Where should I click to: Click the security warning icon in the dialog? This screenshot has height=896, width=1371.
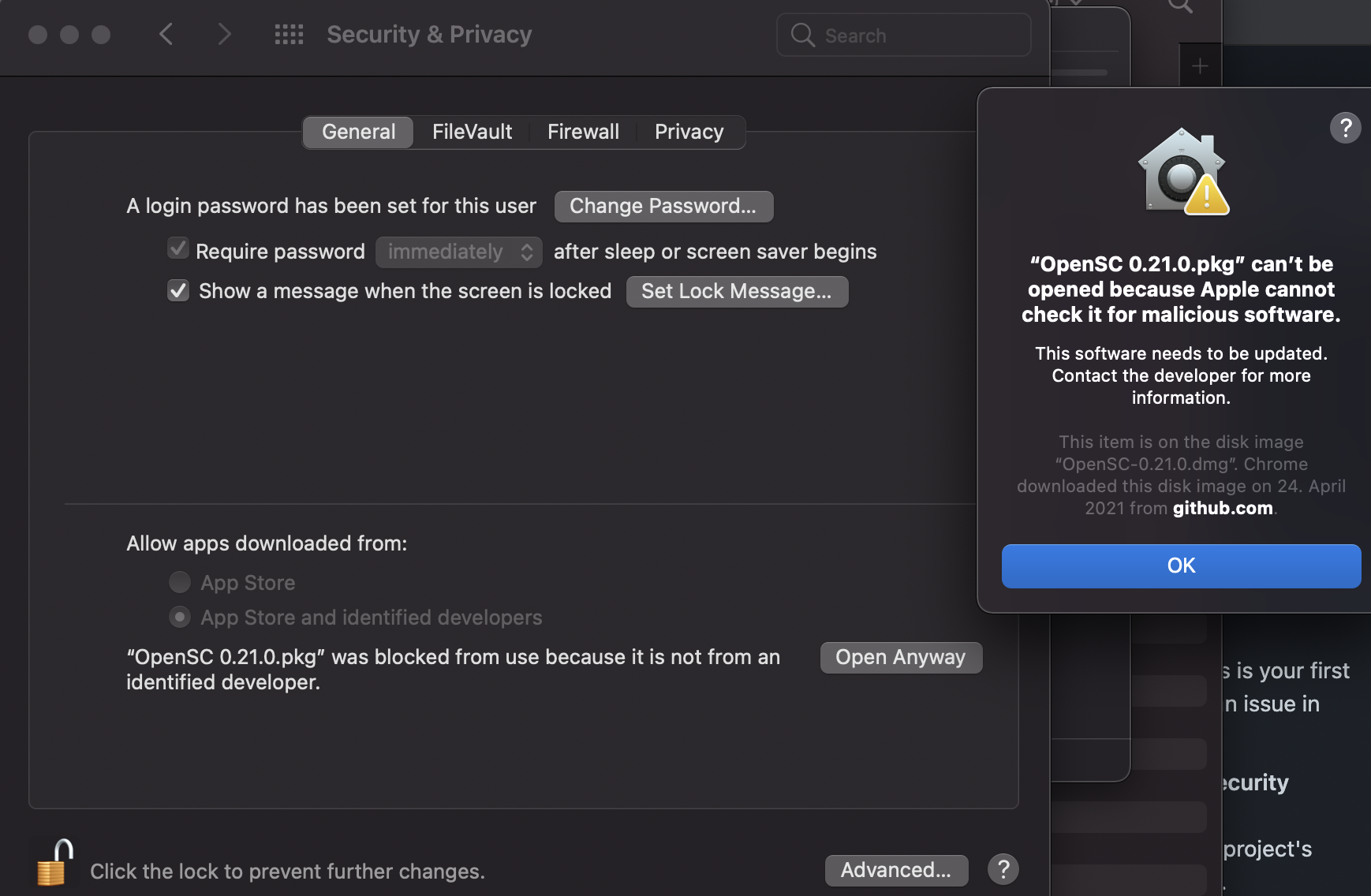1181,170
